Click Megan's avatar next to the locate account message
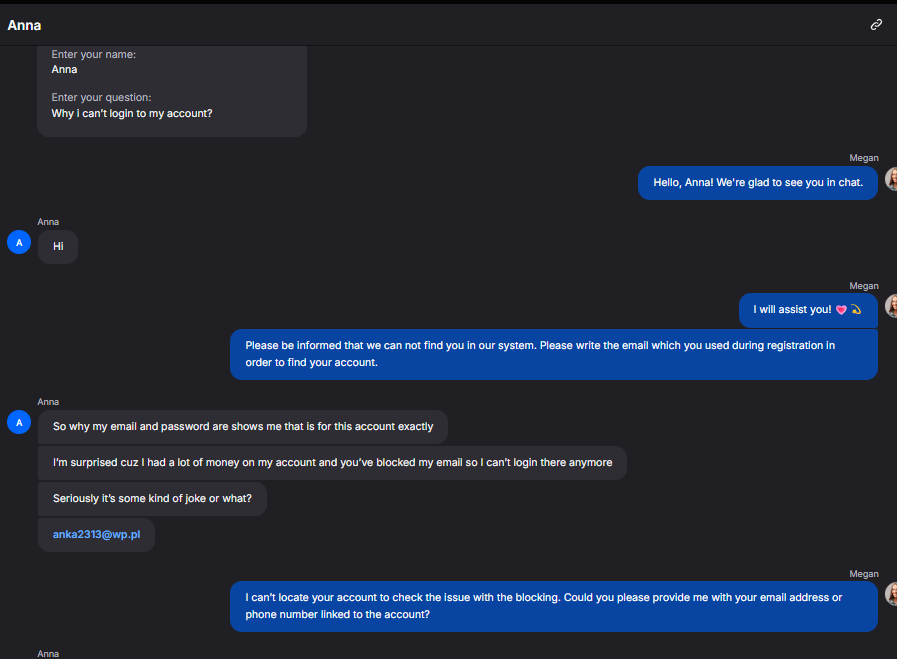Image resolution: width=897 pixels, height=659 pixels. click(891, 594)
